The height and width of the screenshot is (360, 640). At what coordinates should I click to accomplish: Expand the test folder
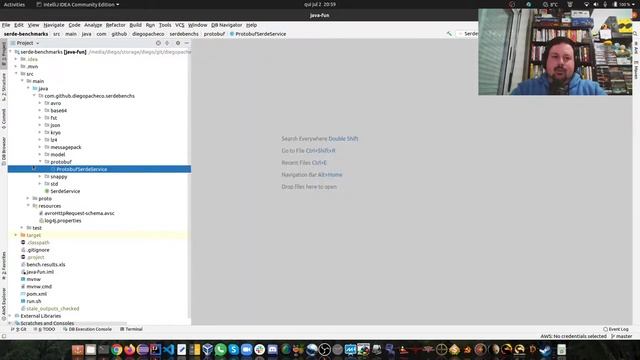(x=22, y=228)
